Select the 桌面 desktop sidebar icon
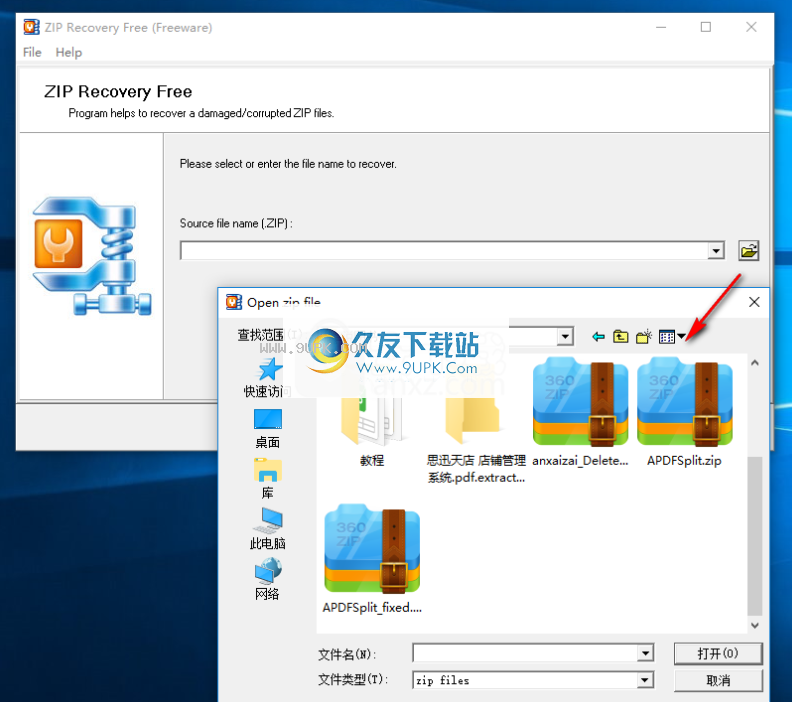Screen dimensions: 792x702 (x=267, y=428)
